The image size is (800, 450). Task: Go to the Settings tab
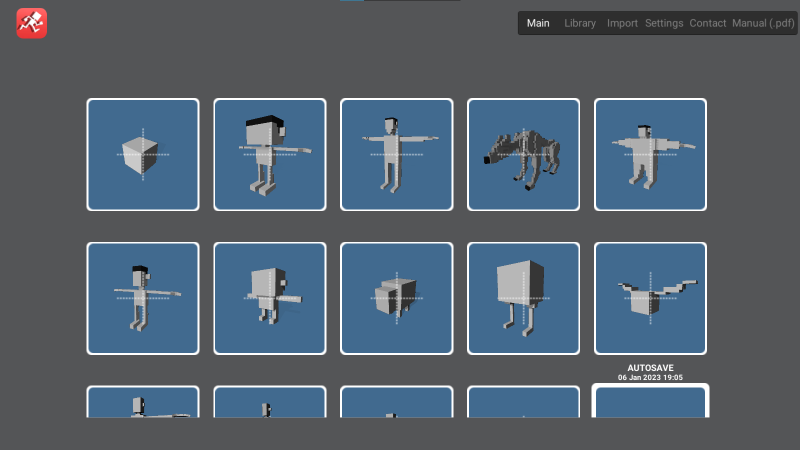(664, 23)
